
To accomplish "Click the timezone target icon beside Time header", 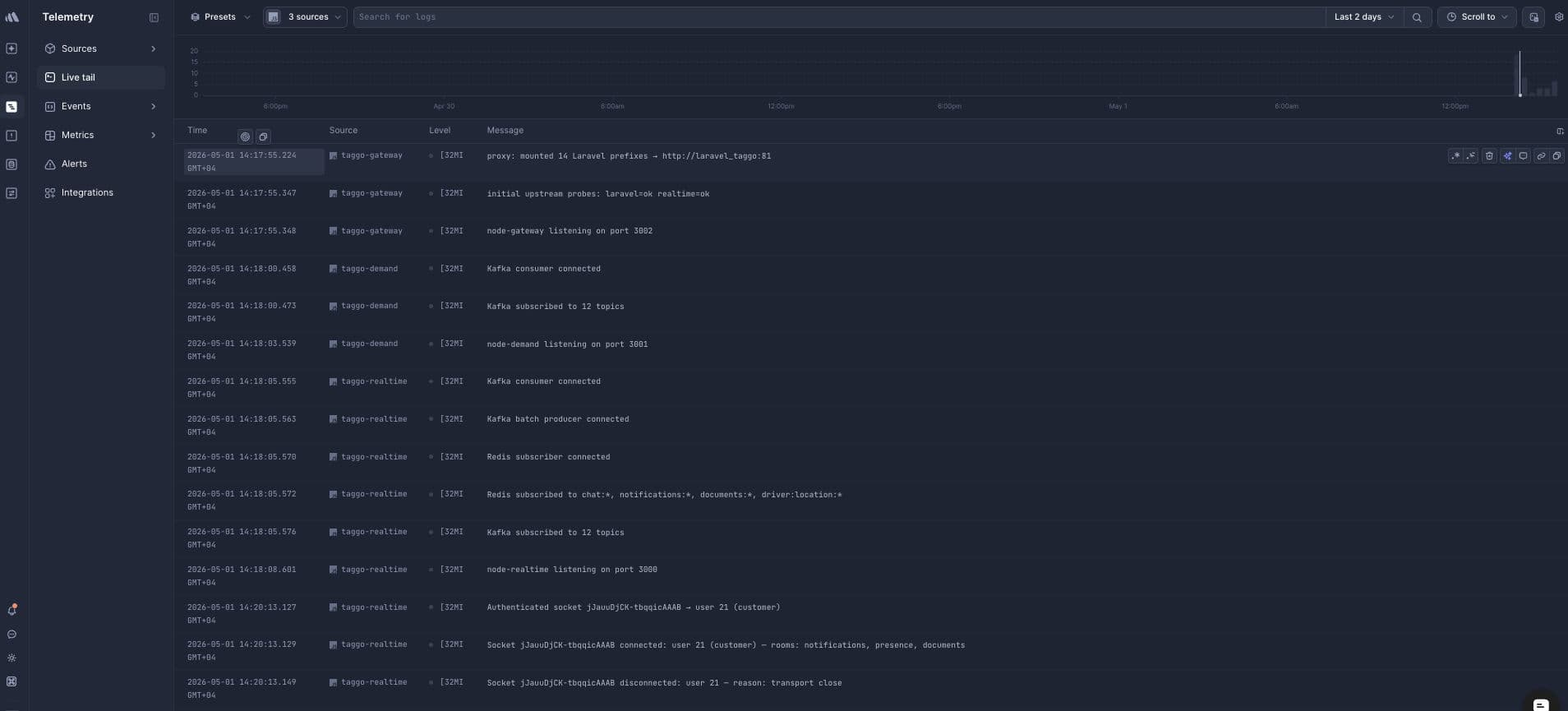I will point(245,136).
